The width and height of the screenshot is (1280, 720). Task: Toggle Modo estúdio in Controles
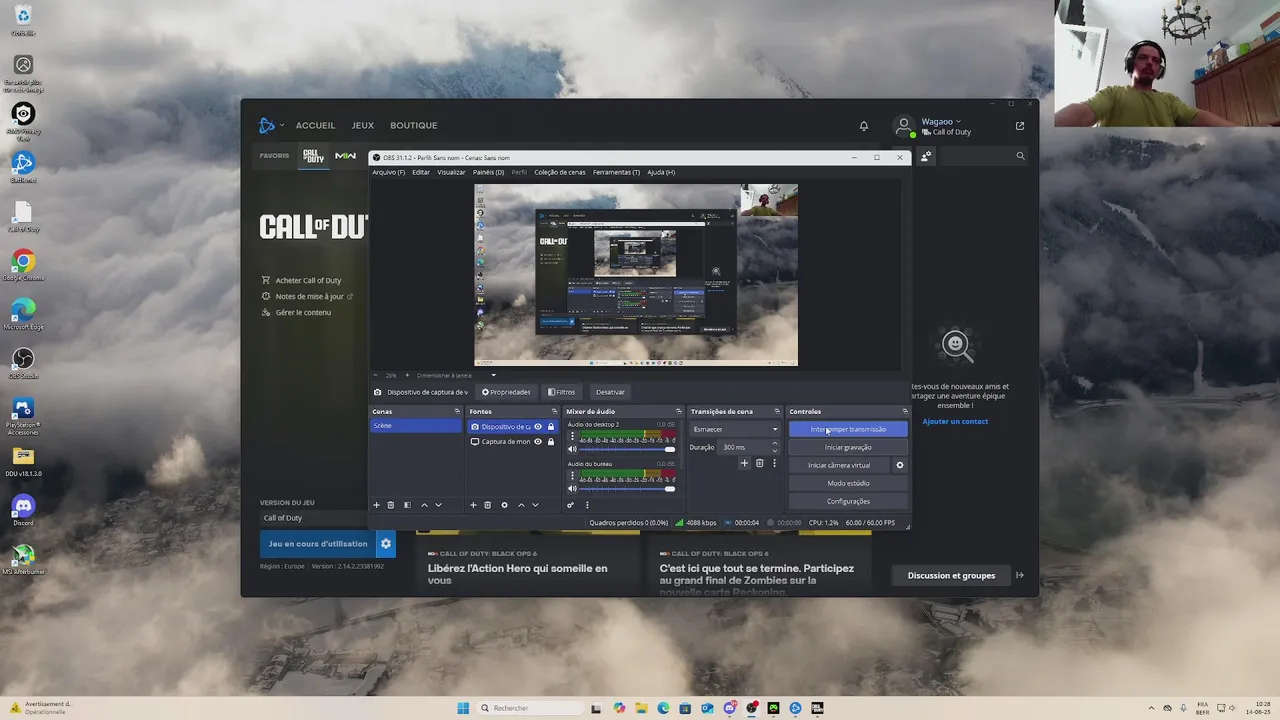[848, 483]
